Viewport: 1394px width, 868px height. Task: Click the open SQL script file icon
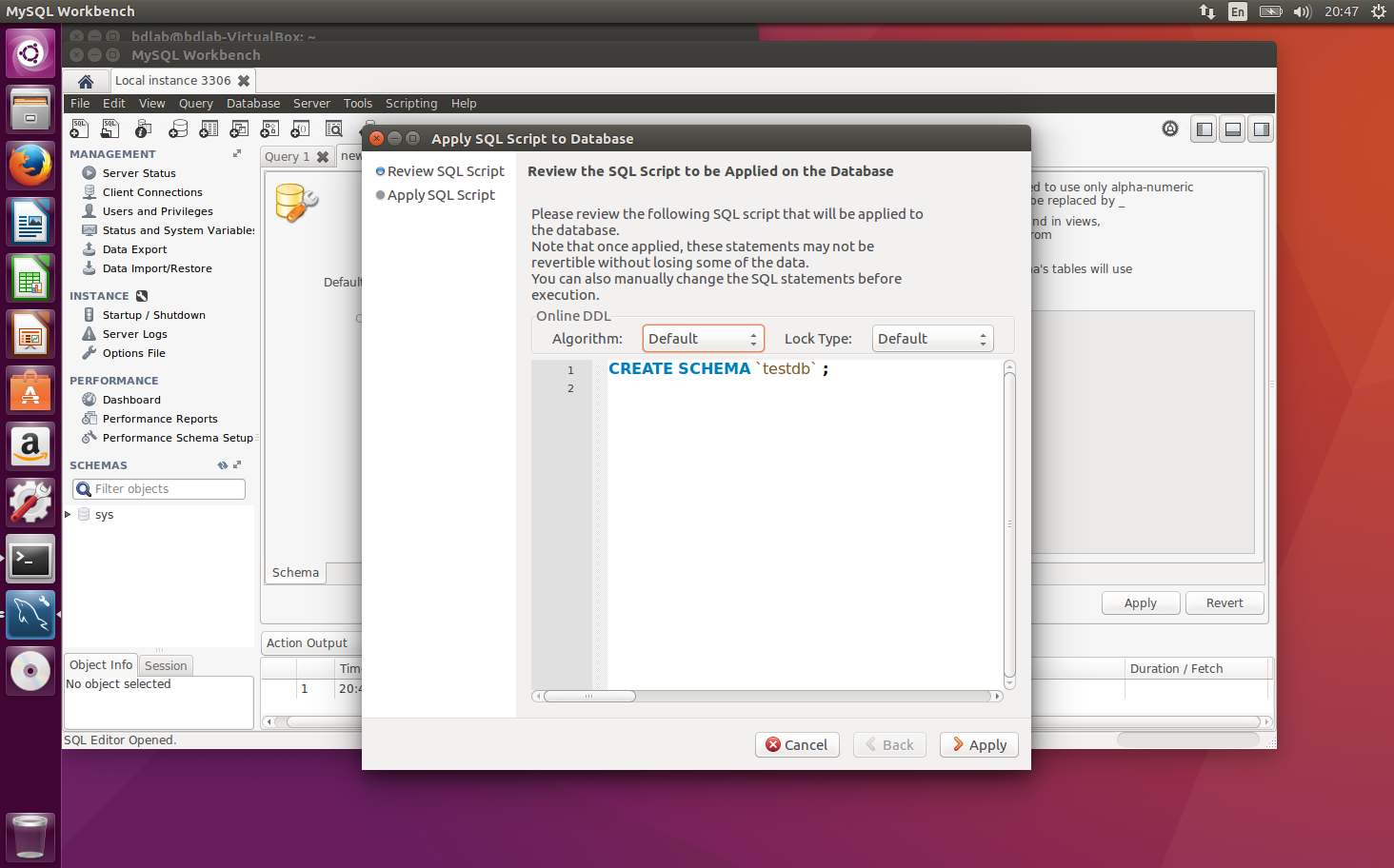coord(110,128)
